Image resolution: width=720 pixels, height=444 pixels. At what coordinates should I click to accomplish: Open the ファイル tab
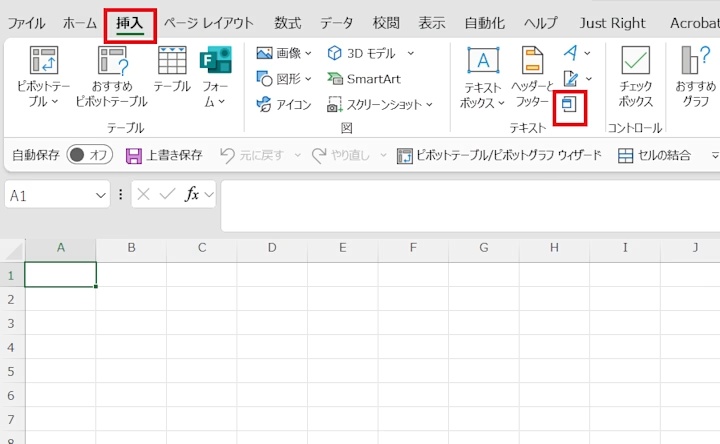point(26,23)
